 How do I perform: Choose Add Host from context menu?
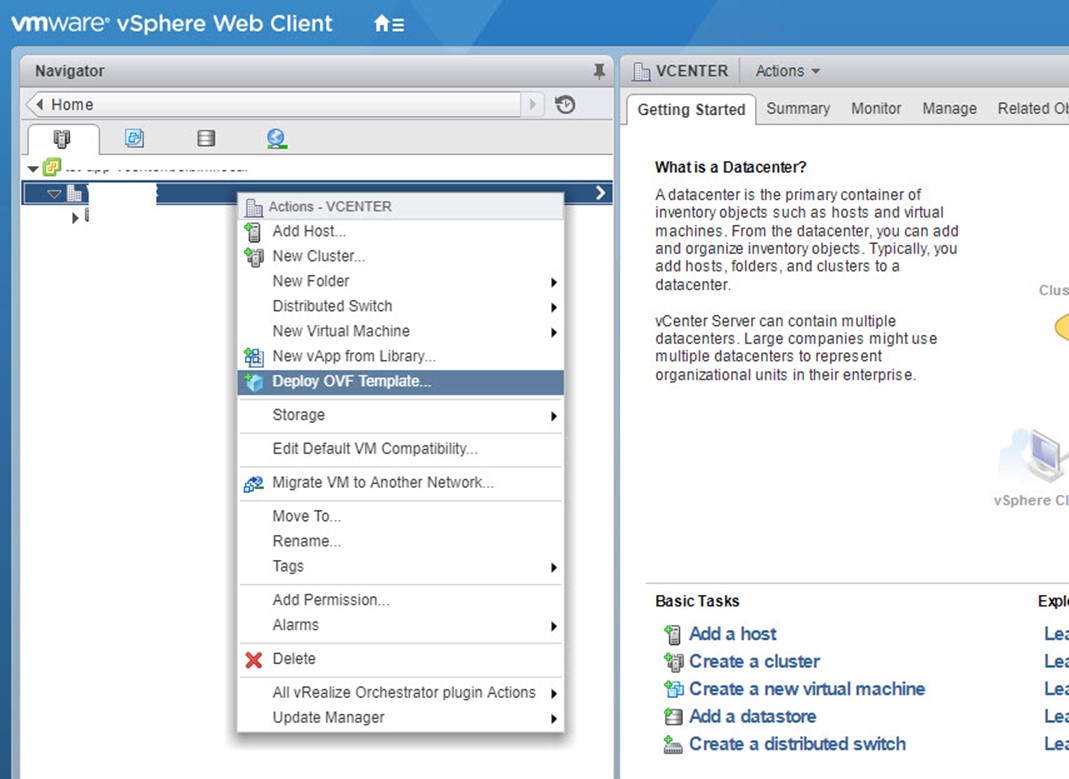coord(401,232)
